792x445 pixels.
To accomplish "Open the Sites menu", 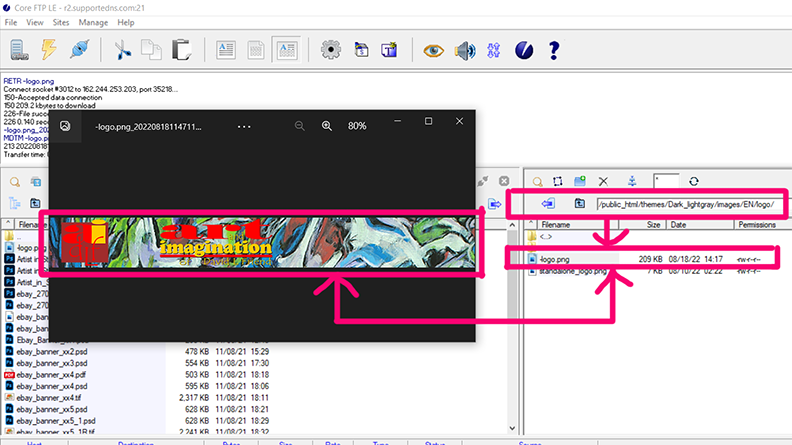I will pos(61,23).
